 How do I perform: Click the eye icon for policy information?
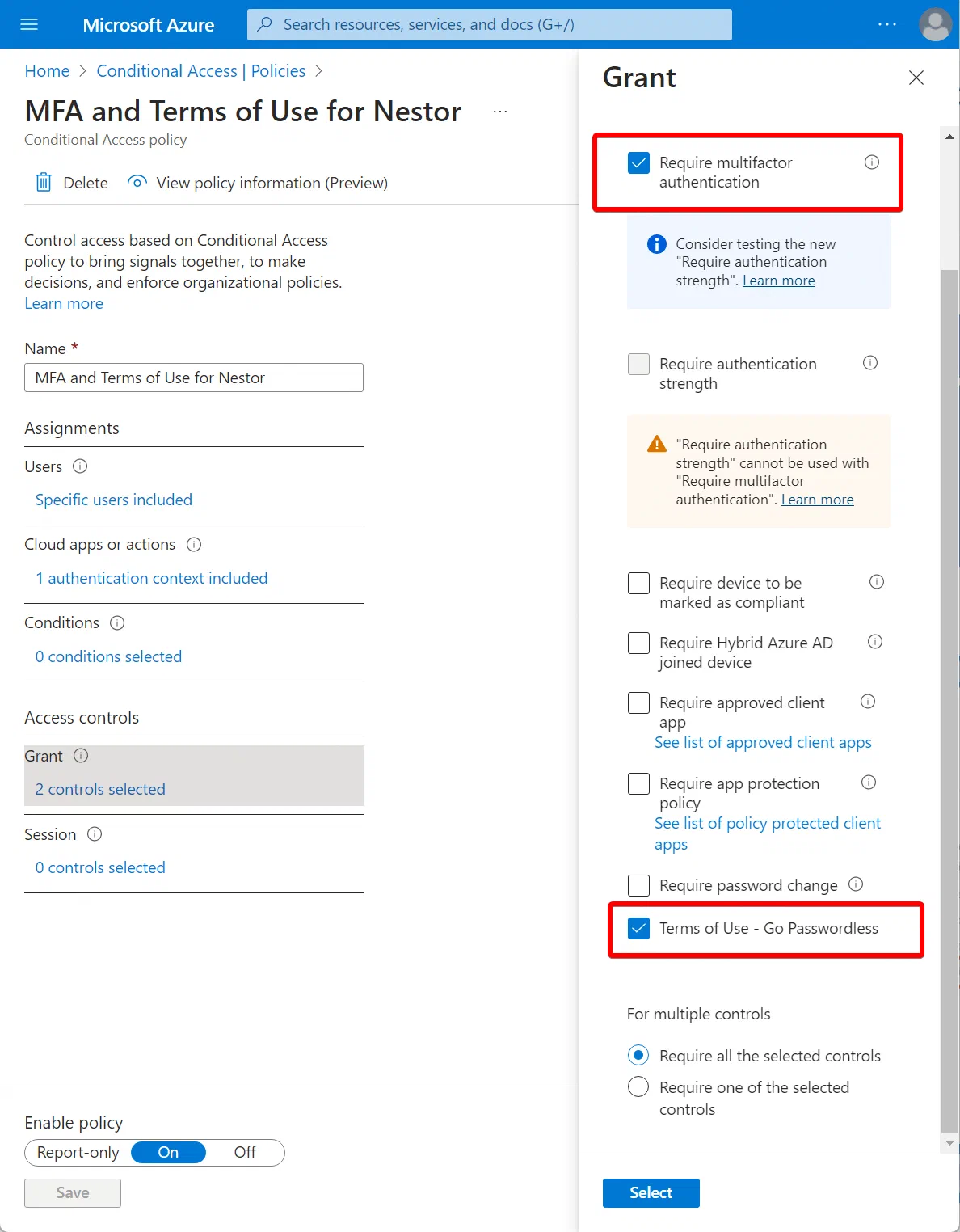137,182
